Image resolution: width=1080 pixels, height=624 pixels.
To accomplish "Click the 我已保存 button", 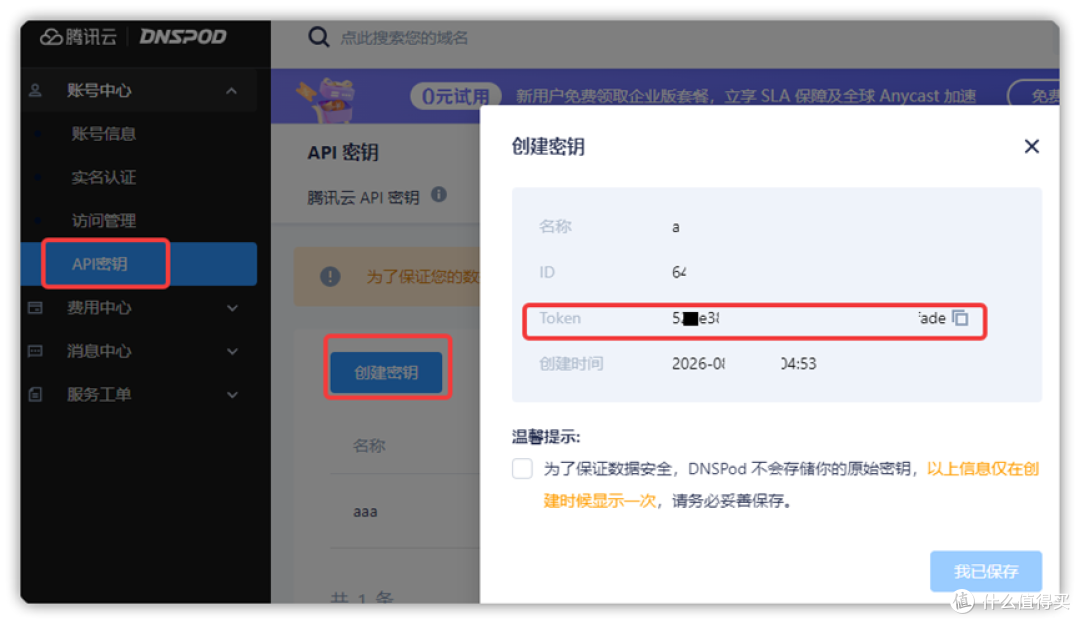I will pyautogui.click(x=986, y=571).
